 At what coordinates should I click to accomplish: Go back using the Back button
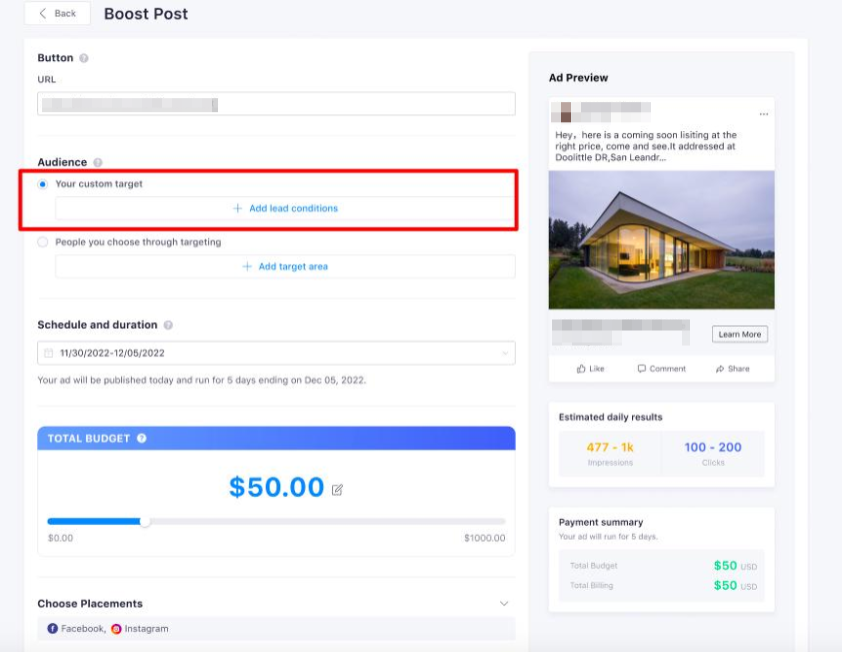pyautogui.click(x=57, y=14)
